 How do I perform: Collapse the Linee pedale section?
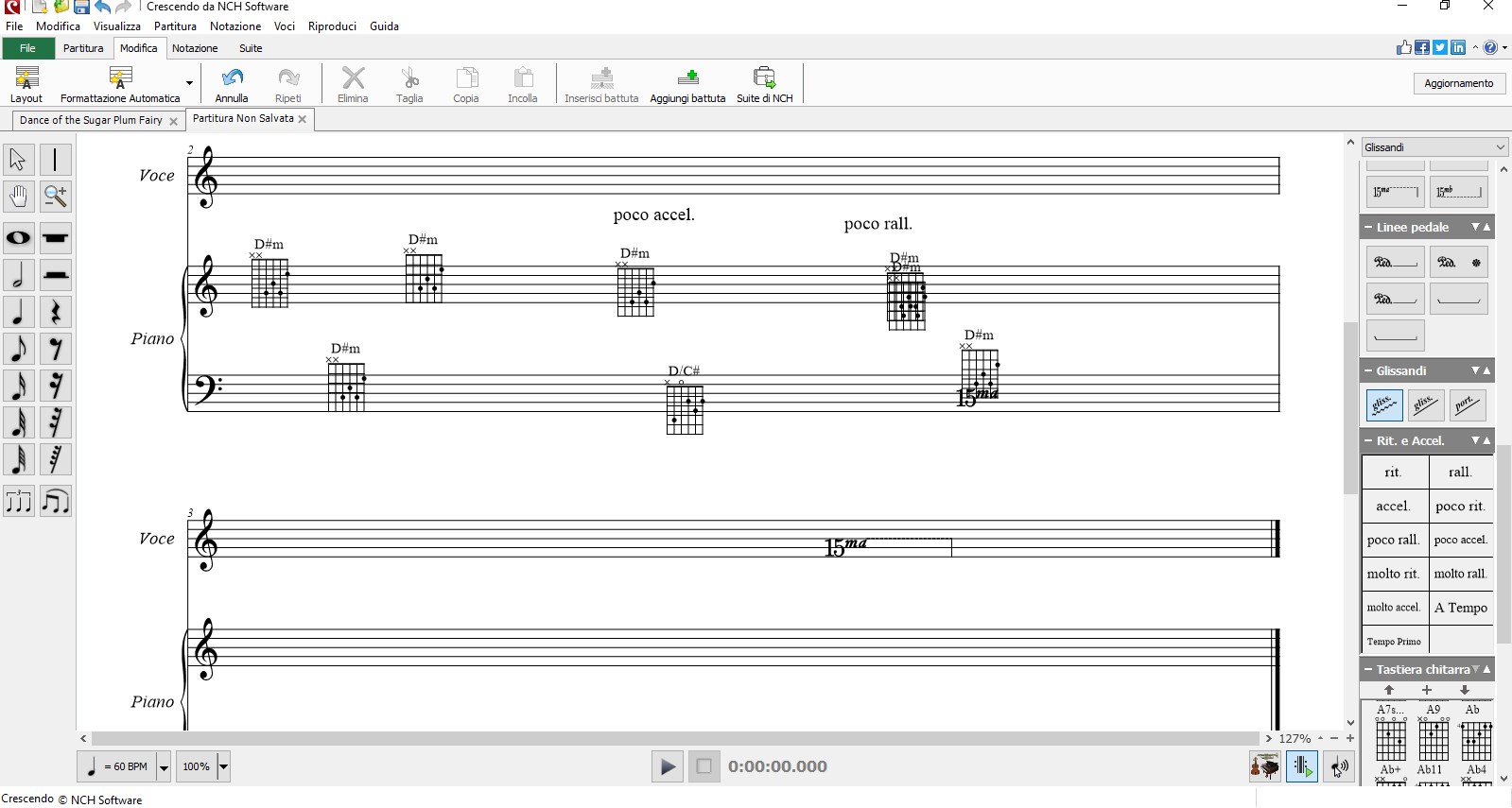coord(1368,227)
